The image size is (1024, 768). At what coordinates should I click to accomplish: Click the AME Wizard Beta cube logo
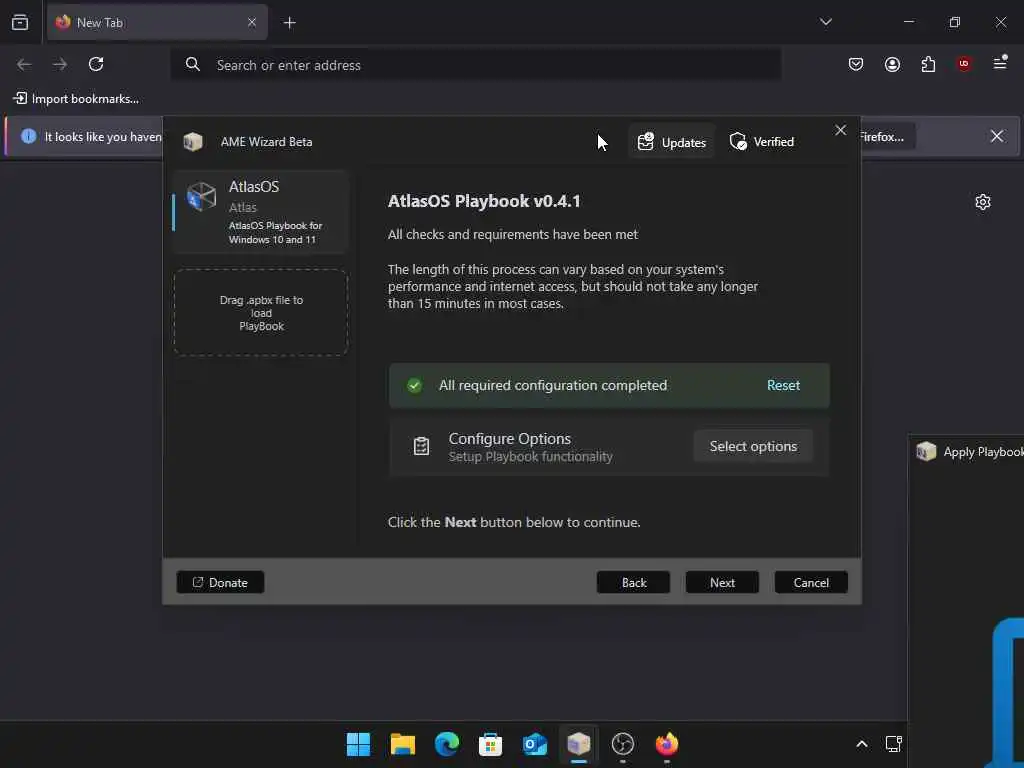click(x=193, y=142)
